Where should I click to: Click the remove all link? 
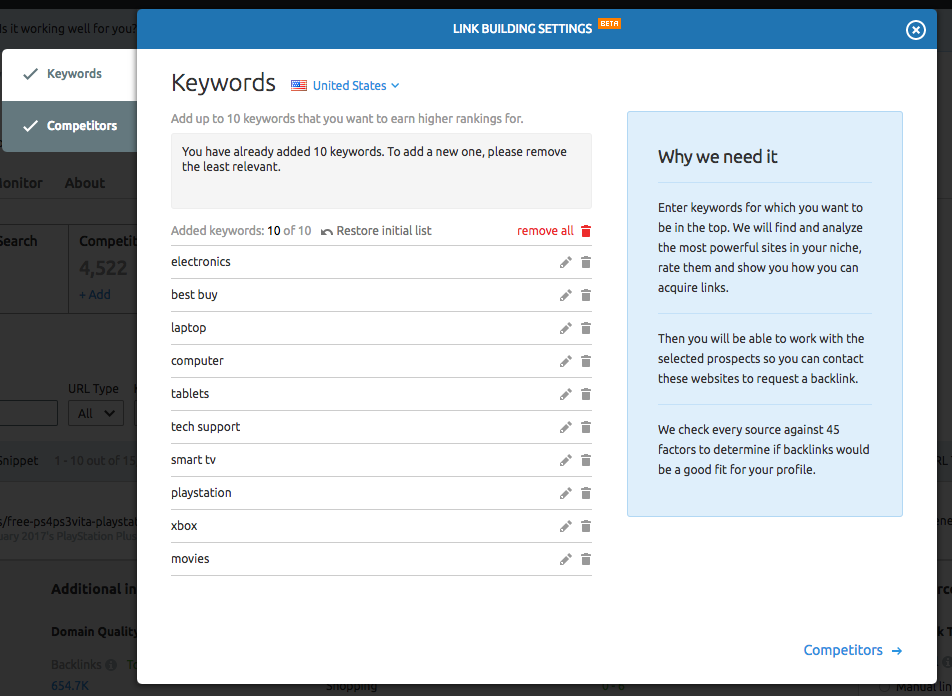pyautogui.click(x=545, y=231)
